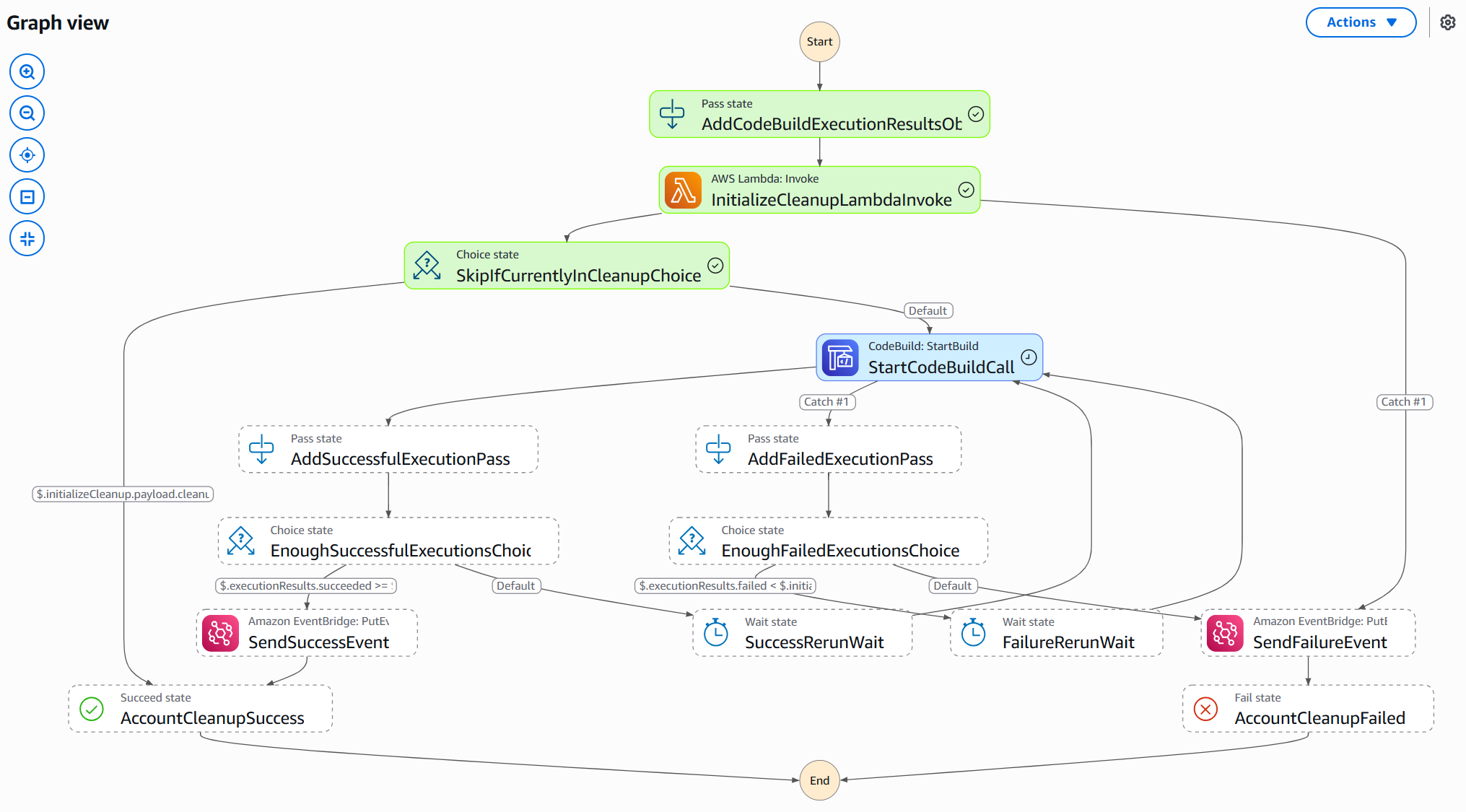Click the zoom out magnifier icon
This screenshot has width=1466, height=812.
coord(27,113)
